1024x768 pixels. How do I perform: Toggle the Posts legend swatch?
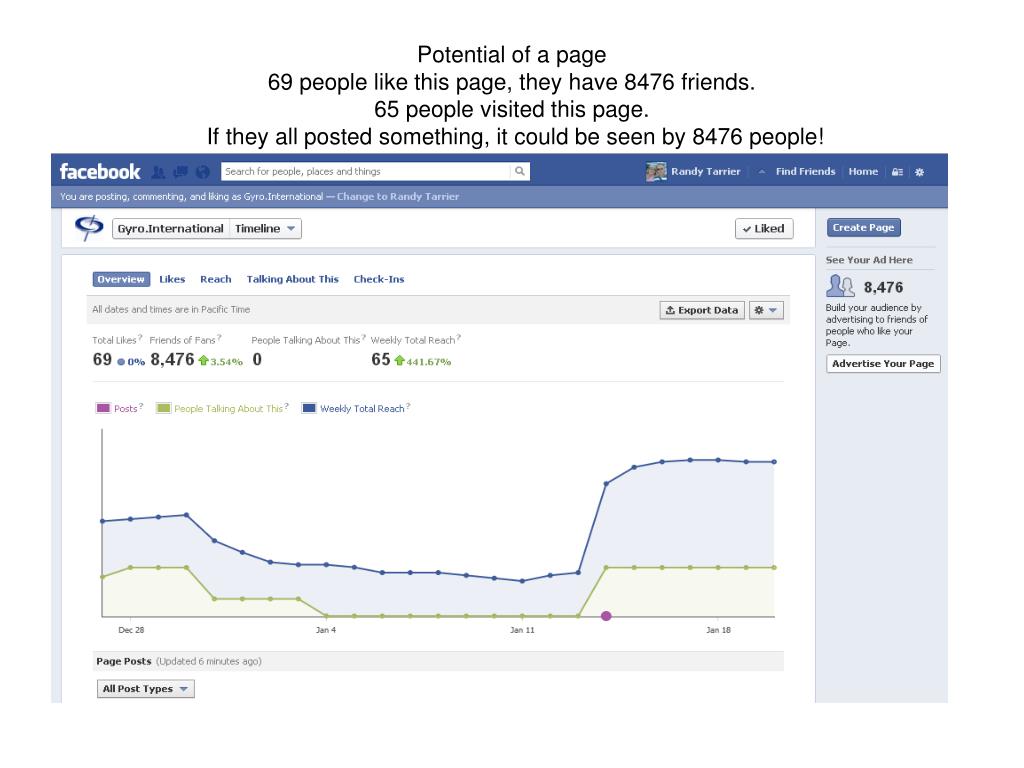[x=103, y=408]
